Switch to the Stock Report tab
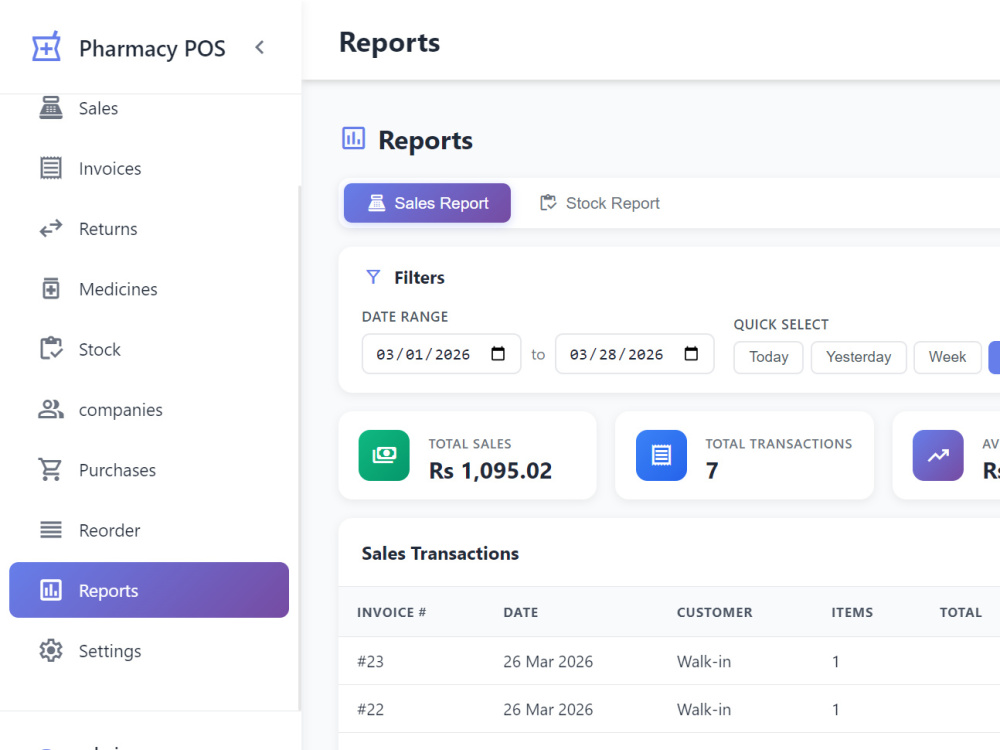Viewport: 1000px width, 750px height. 599,203
